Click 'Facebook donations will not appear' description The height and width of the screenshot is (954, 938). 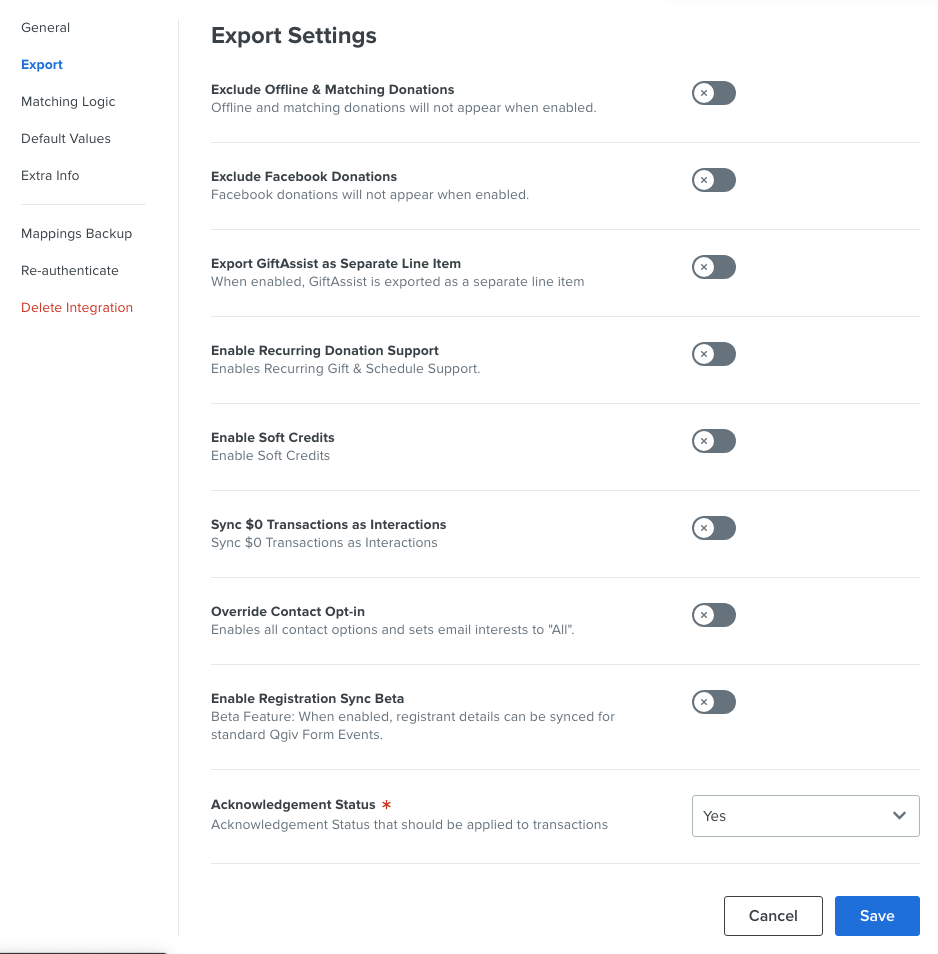click(370, 195)
